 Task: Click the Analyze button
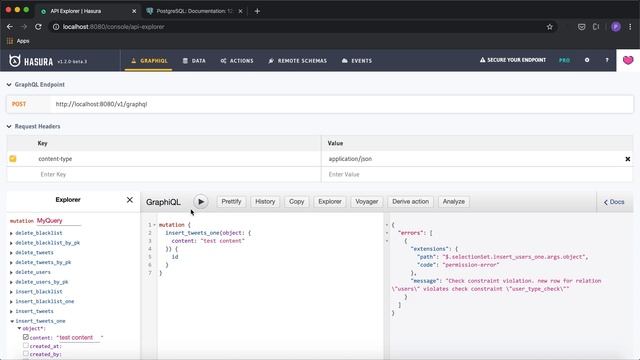pyautogui.click(x=453, y=202)
